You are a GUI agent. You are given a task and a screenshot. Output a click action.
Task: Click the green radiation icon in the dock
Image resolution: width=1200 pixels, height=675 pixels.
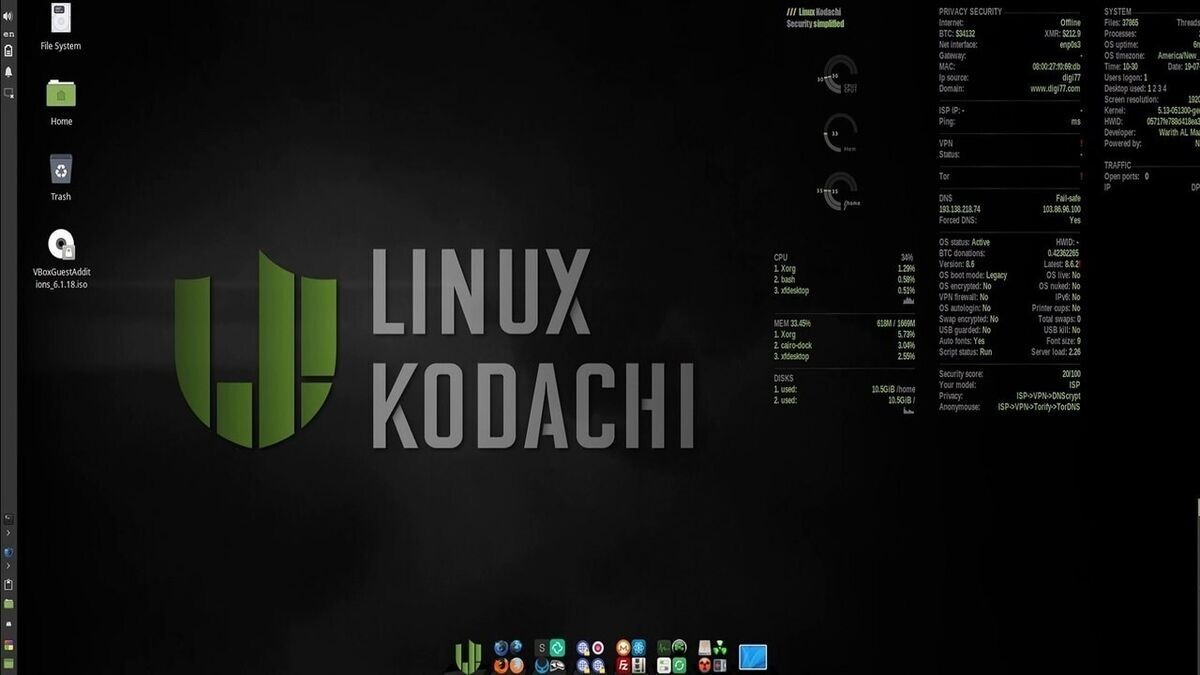[719, 648]
